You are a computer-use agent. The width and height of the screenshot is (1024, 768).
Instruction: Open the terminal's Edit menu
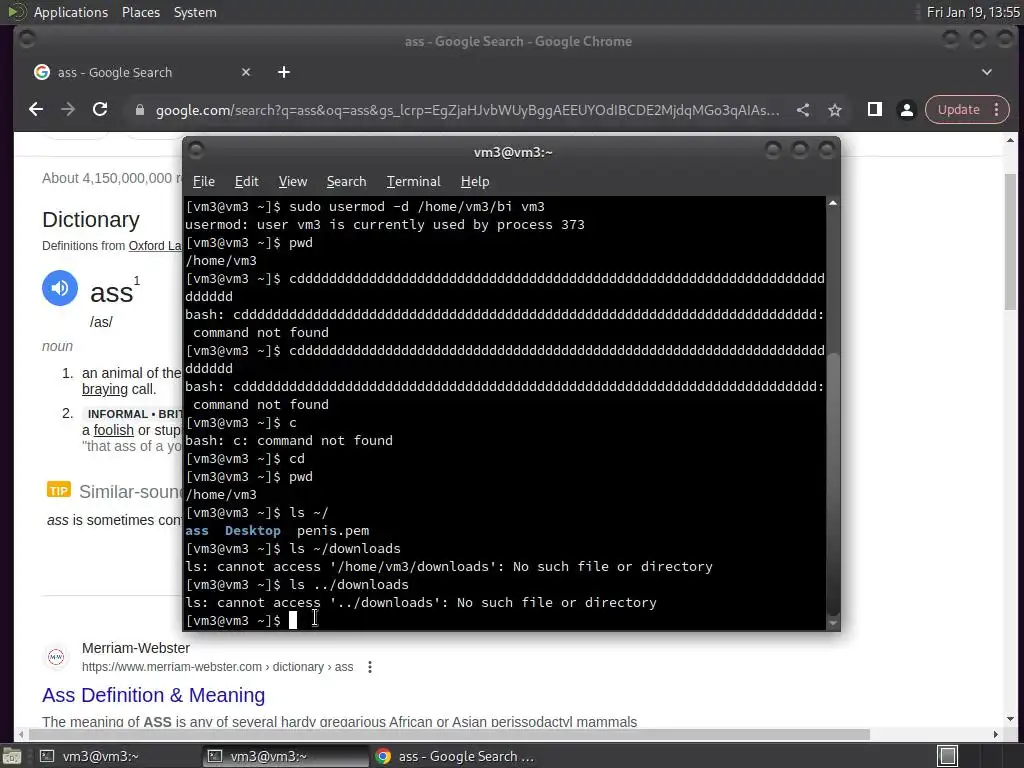pos(246,182)
